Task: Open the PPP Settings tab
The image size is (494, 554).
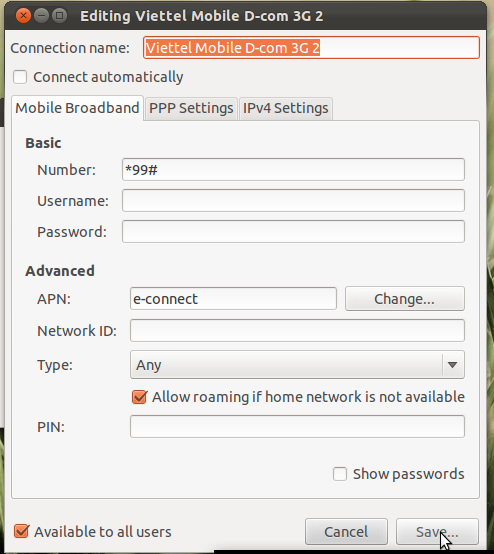Action: 191,108
